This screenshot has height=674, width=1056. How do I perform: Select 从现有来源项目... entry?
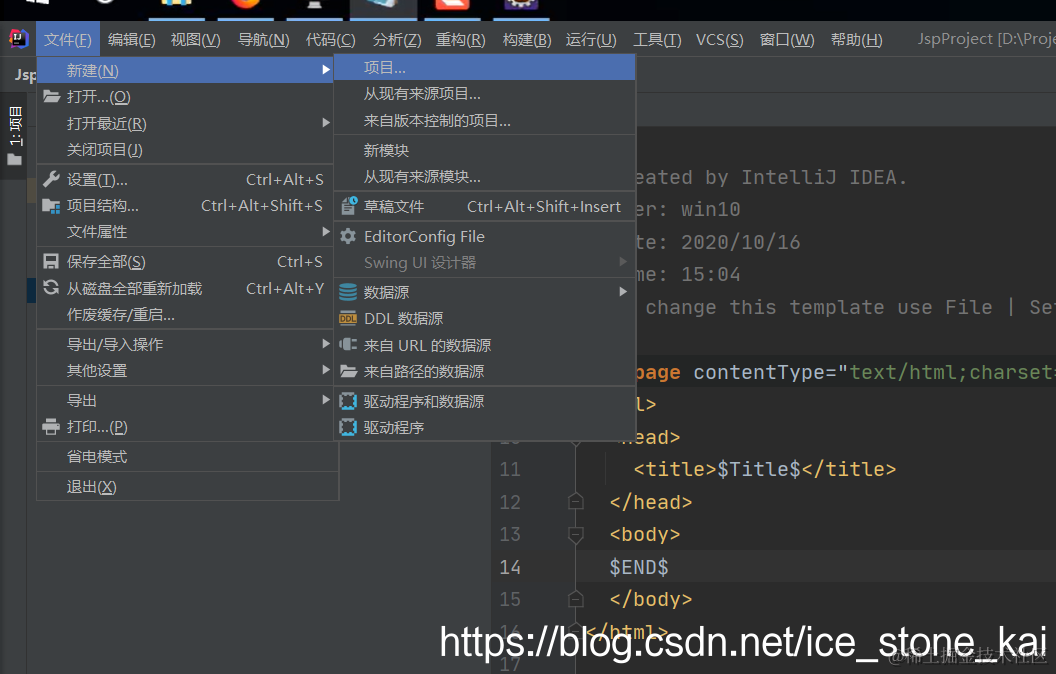(485, 94)
